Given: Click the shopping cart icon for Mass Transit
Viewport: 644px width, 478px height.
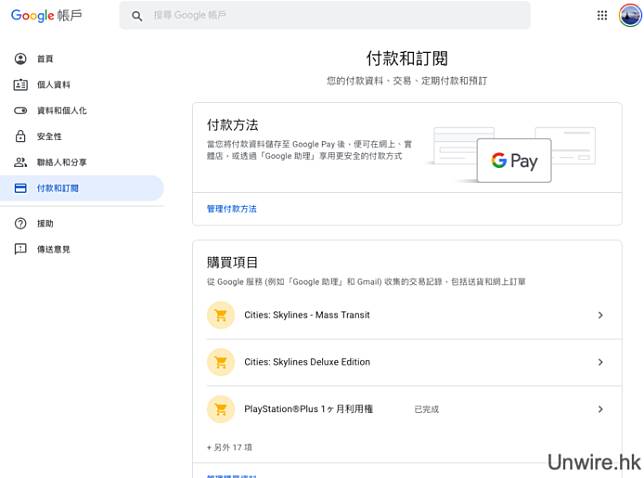Looking at the screenshot, I should point(220,315).
